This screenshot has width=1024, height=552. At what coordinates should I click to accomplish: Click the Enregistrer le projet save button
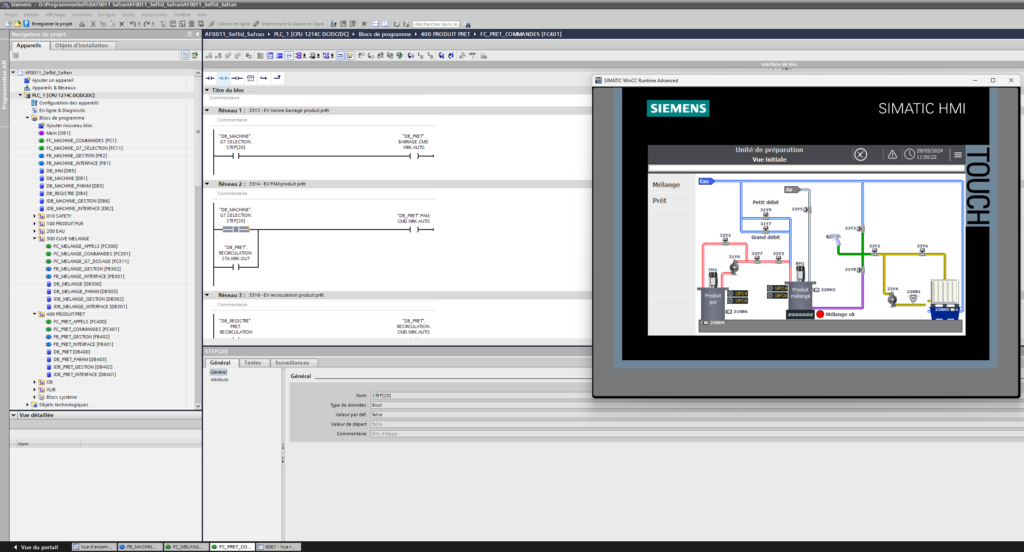(49, 24)
